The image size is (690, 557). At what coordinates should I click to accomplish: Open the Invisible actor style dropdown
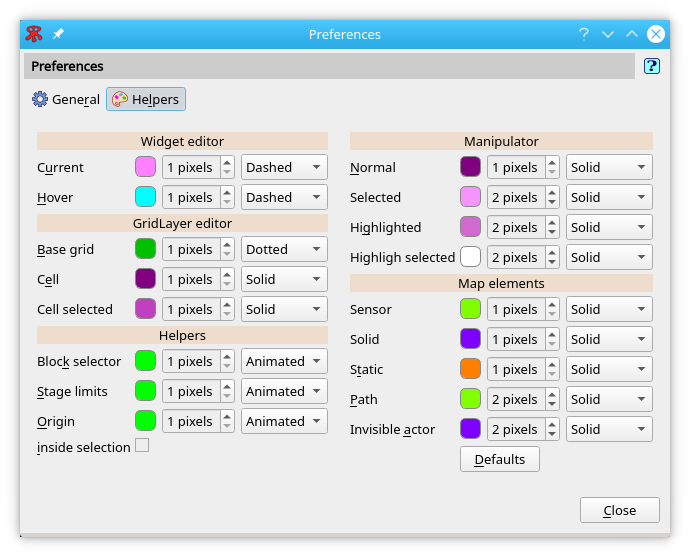click(609, 429)
